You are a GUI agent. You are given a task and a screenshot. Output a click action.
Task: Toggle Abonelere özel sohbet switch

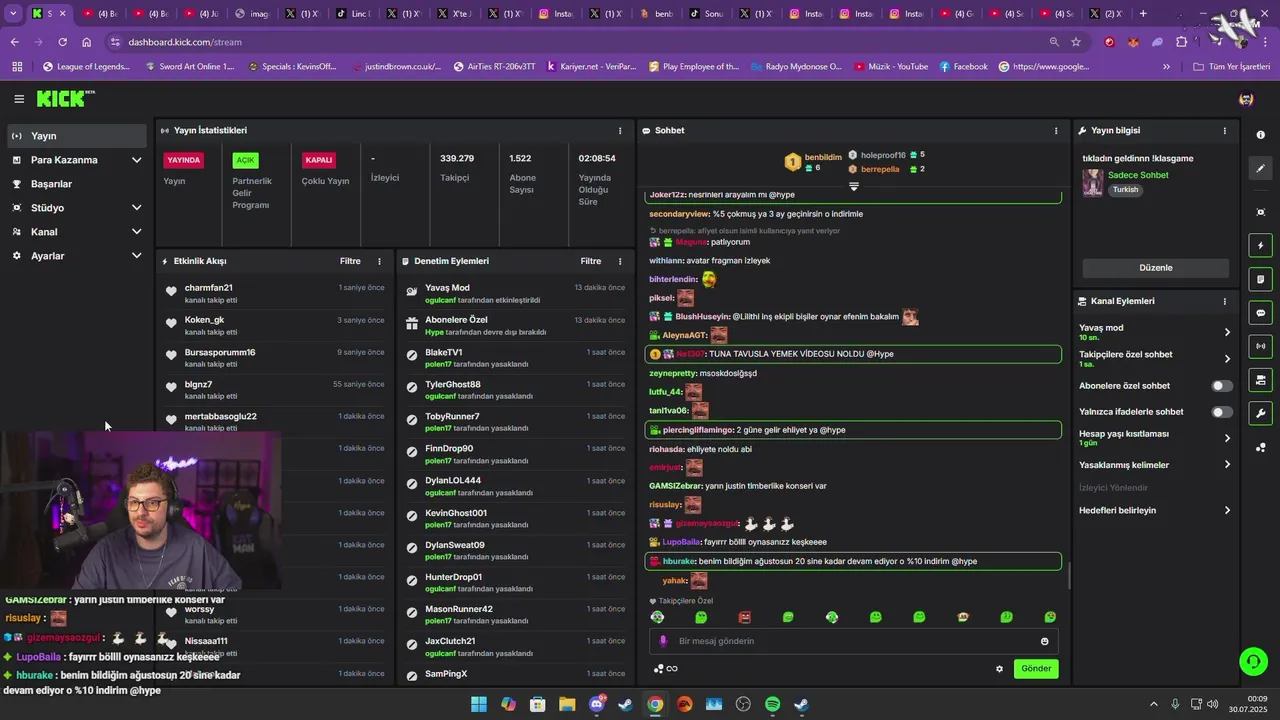(1222, 386)
